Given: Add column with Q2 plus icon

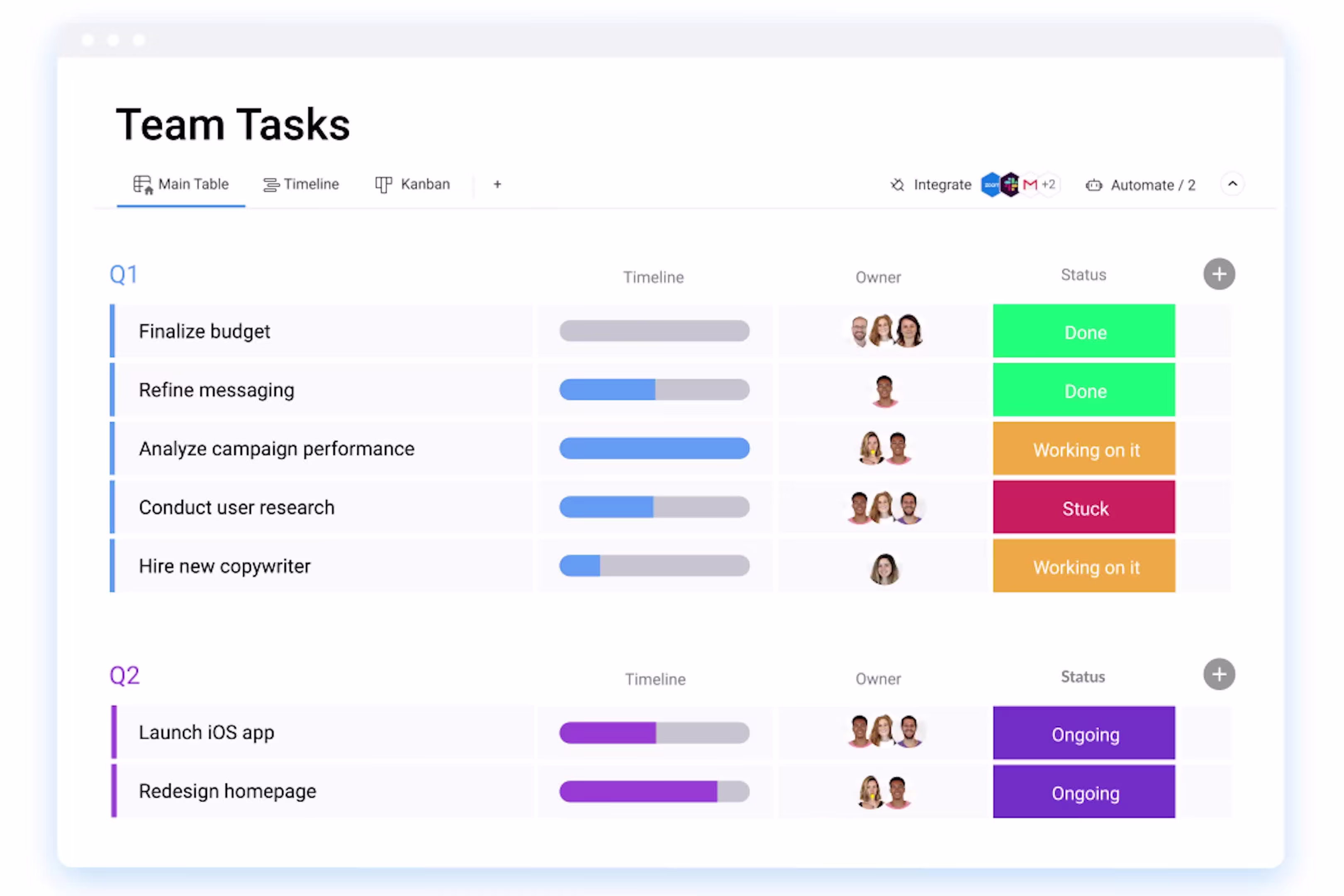Looking at the screenshot, I should [x=1219, y=675].
